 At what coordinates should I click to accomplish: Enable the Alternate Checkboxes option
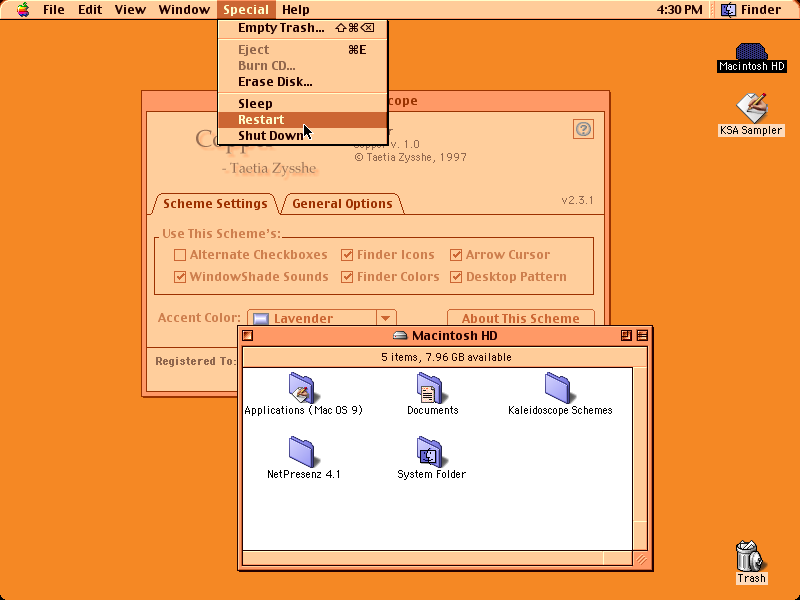[x=180, y=255]
